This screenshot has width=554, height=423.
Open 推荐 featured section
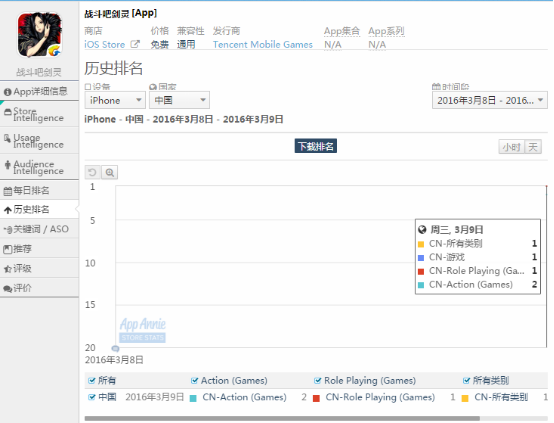pyautogui.click(x=39, y=249)
